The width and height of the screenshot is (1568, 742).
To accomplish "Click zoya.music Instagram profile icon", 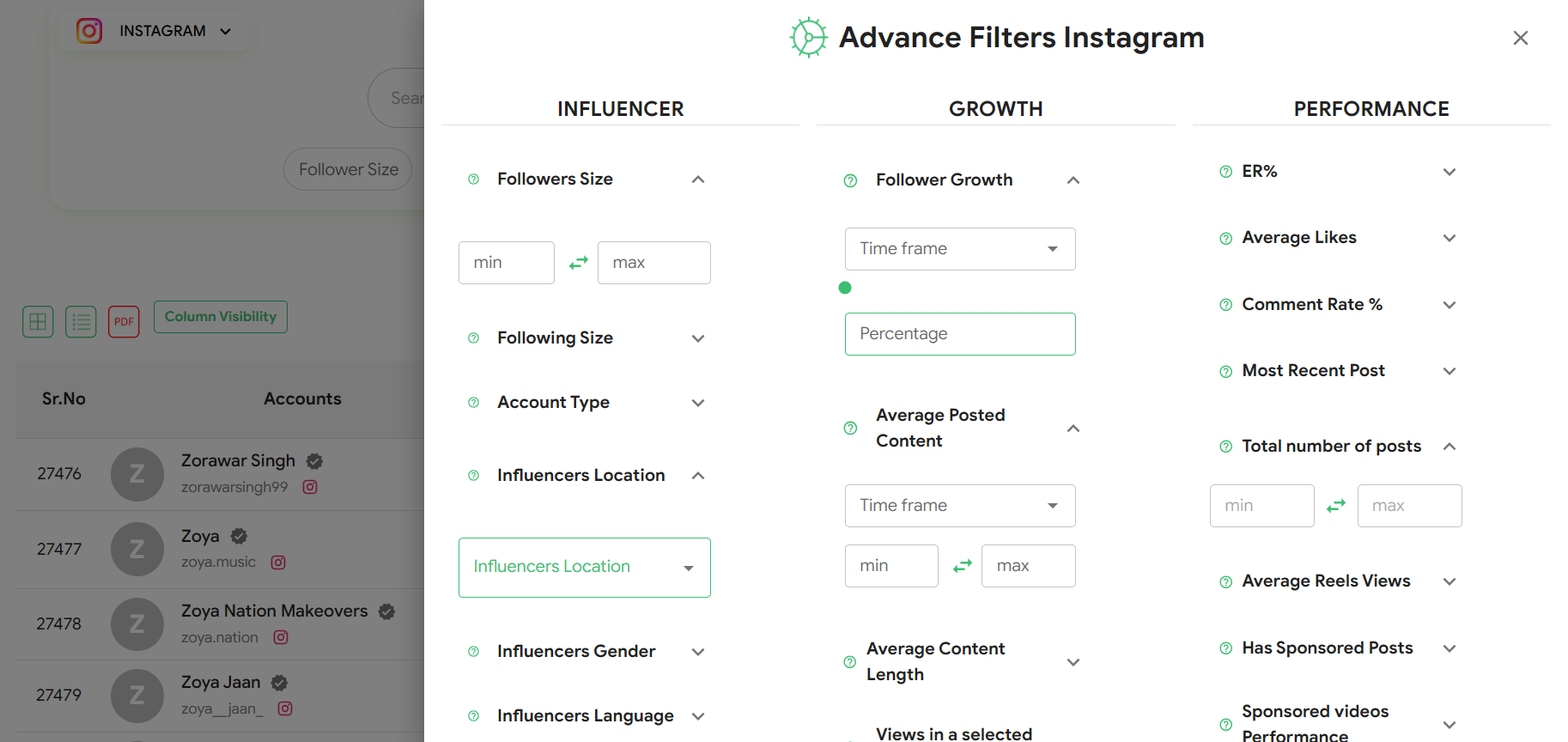I will (x=278, y=563).
